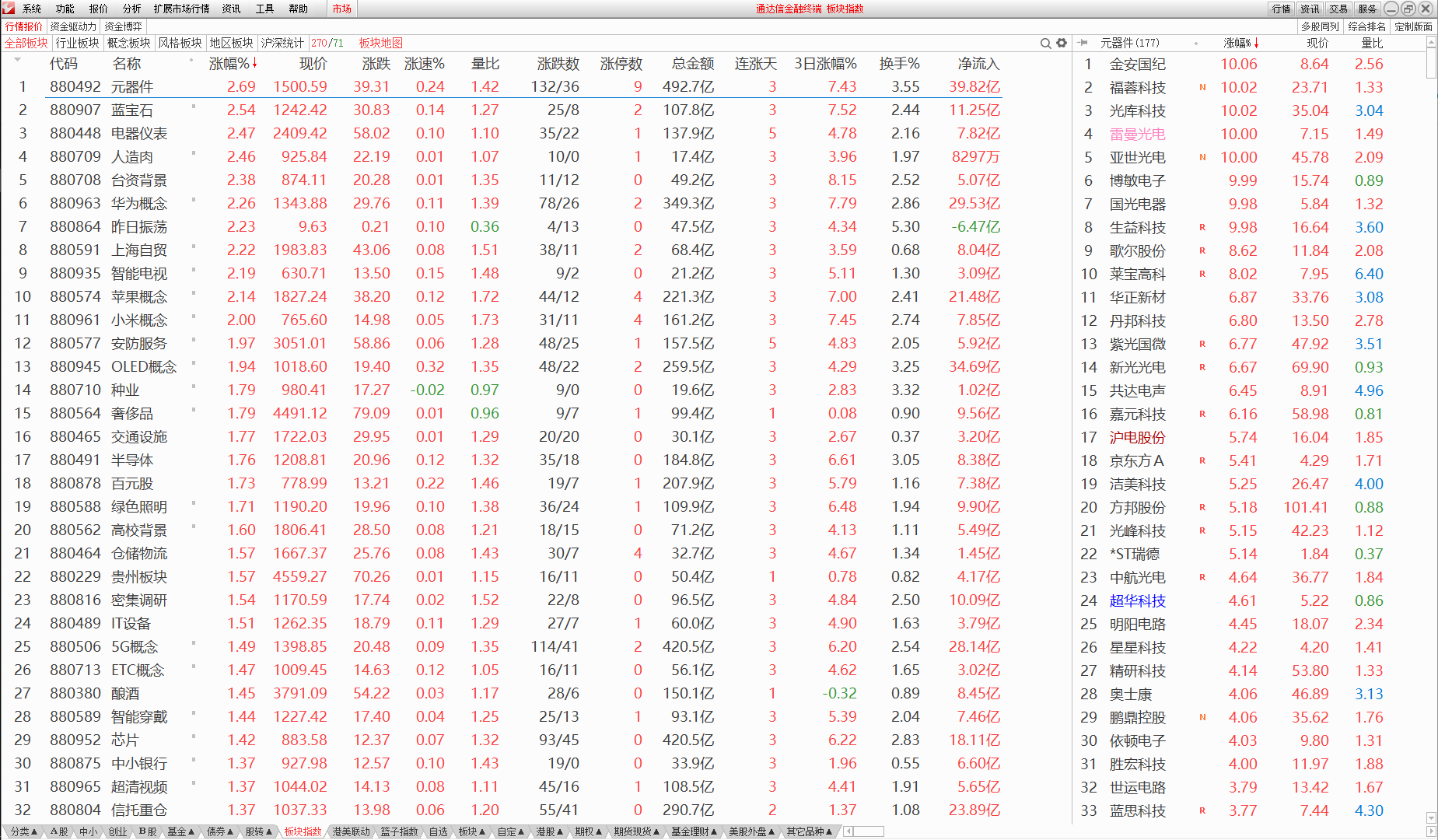Open the 帮助 menu
This screenshot has width=1438, height=840.
[299, 9]
